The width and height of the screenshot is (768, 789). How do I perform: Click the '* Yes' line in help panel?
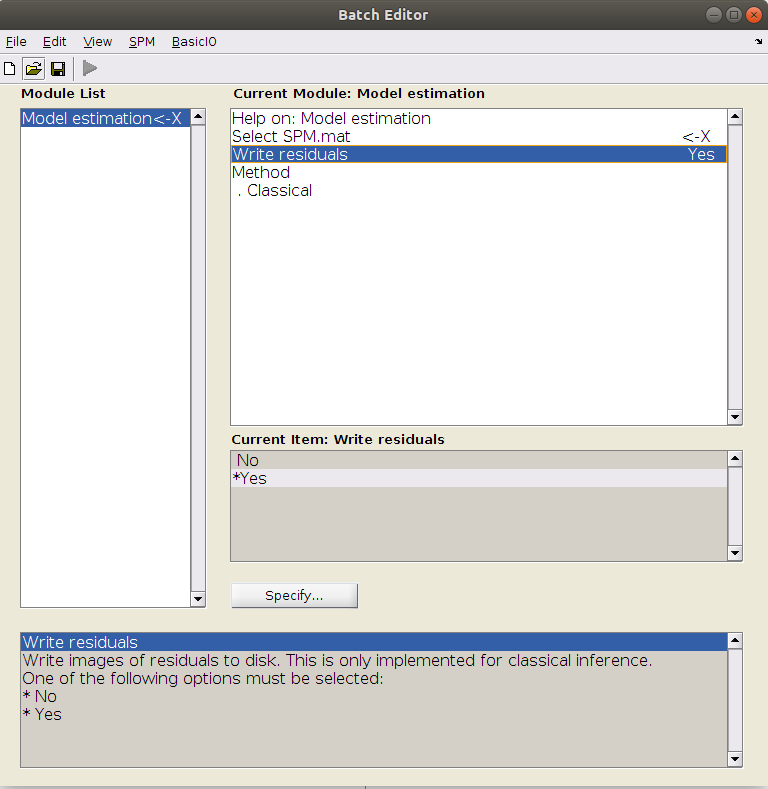pos(374,715)
